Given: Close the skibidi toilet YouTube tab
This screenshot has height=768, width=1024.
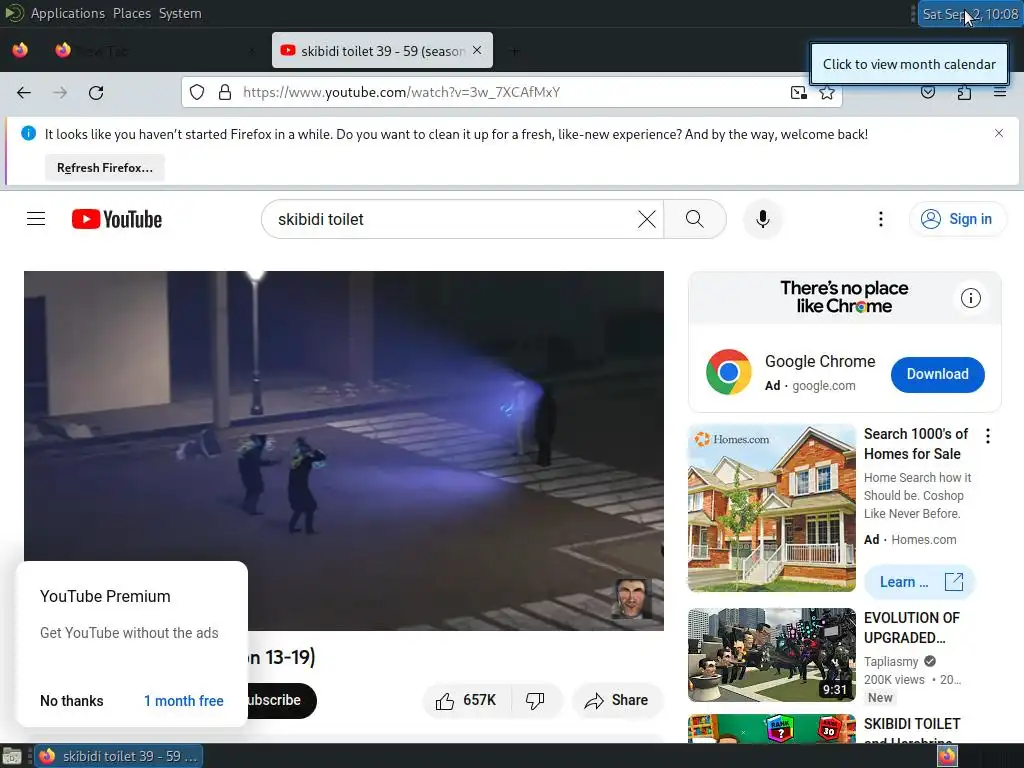Looking at the screenshot, I should [x=477, y=50].
